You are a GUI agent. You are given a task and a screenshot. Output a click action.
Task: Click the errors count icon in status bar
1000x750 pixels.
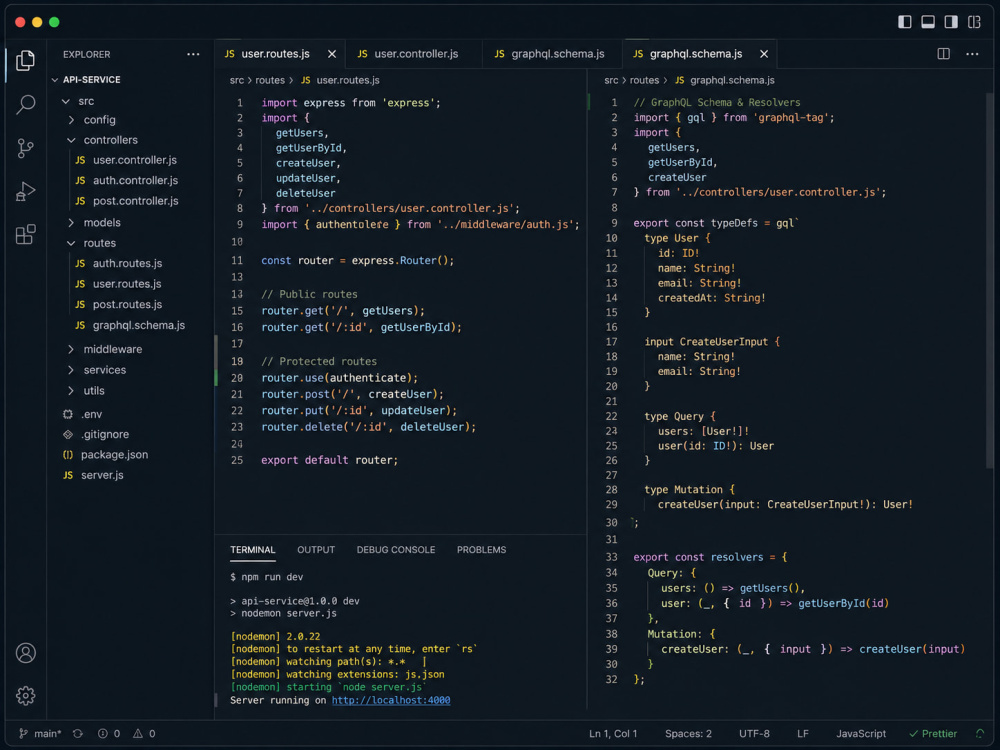[108, 733]
